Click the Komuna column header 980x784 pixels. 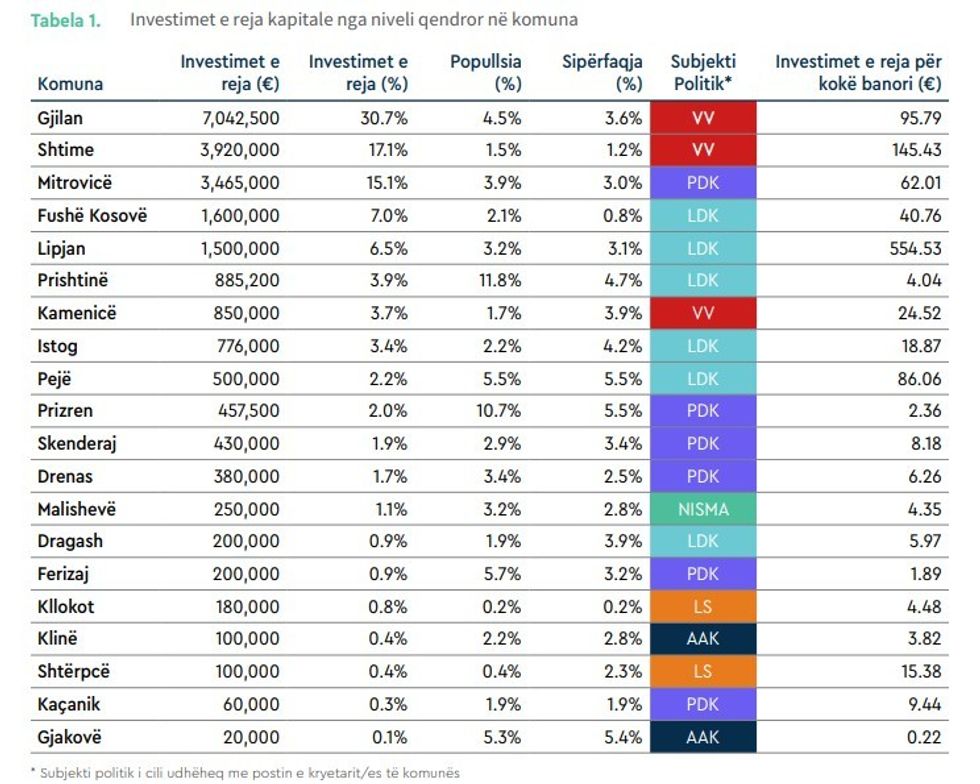pyautogui.click(x=70, y=84)
